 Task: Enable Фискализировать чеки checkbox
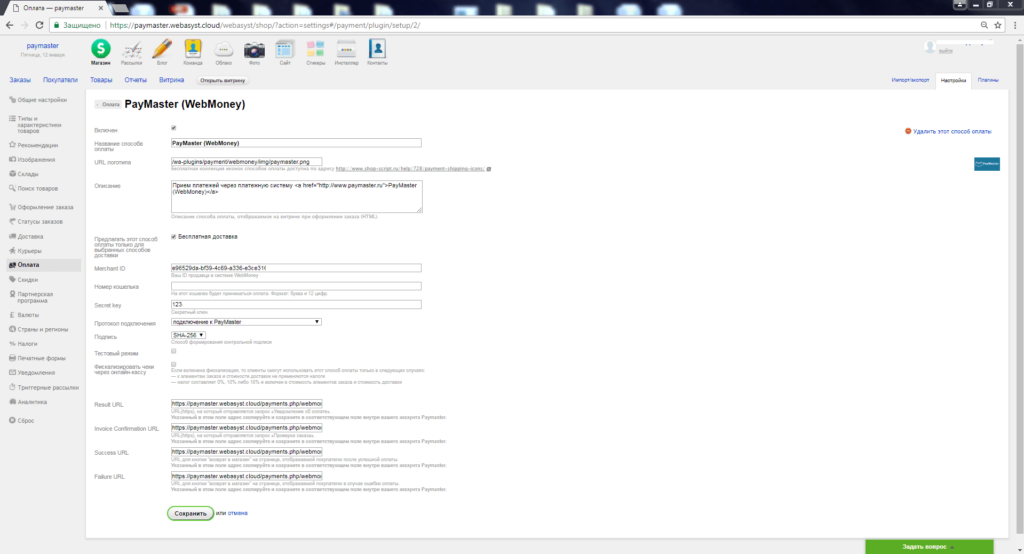174,365
